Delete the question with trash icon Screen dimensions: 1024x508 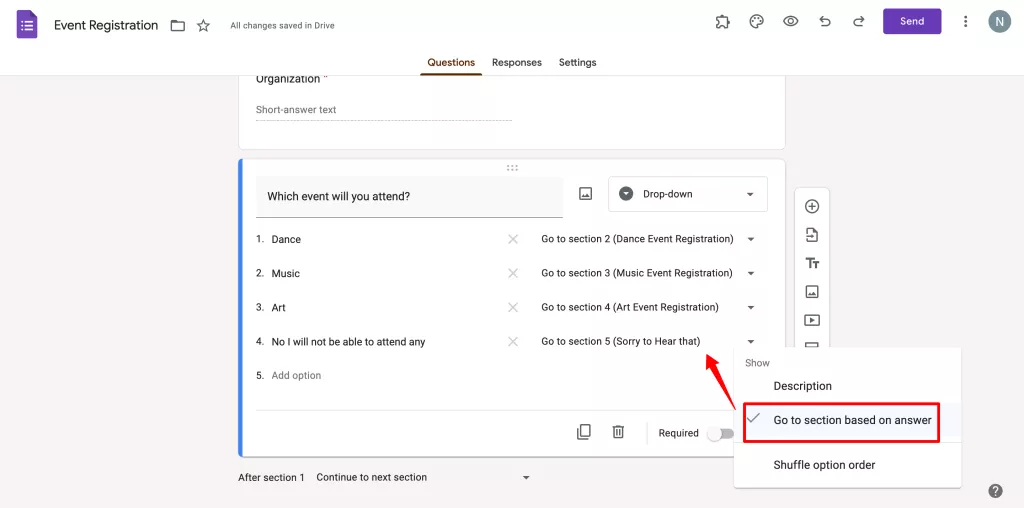click(618, 432)
